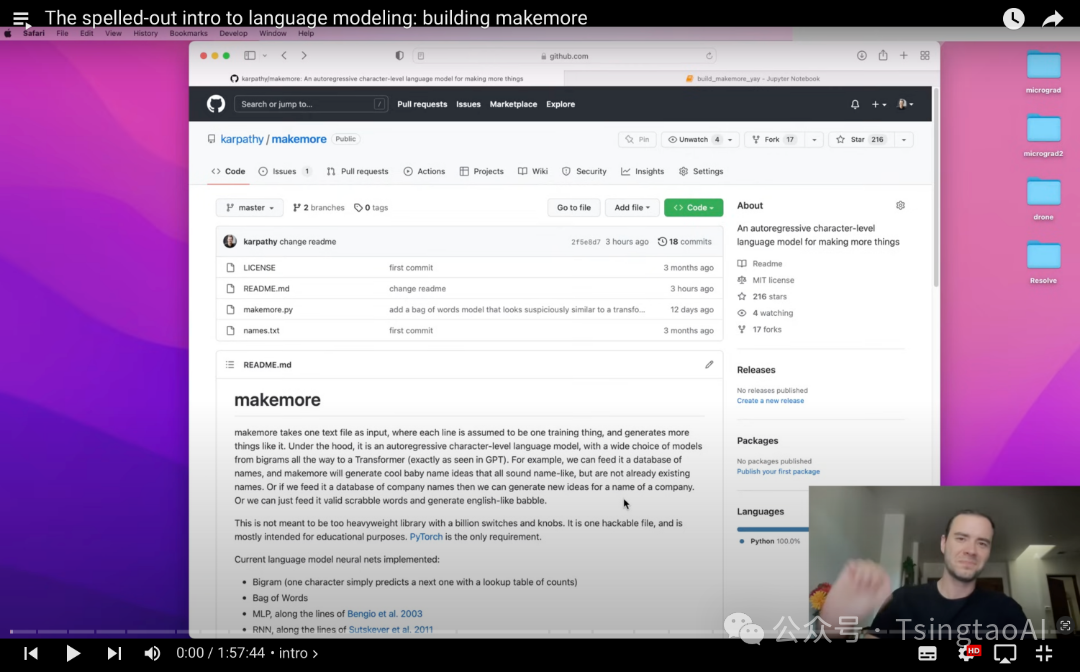This screenshot has height=672, width=1080.
Task: Click the AirPlay cast icon
Action: 1005,653
